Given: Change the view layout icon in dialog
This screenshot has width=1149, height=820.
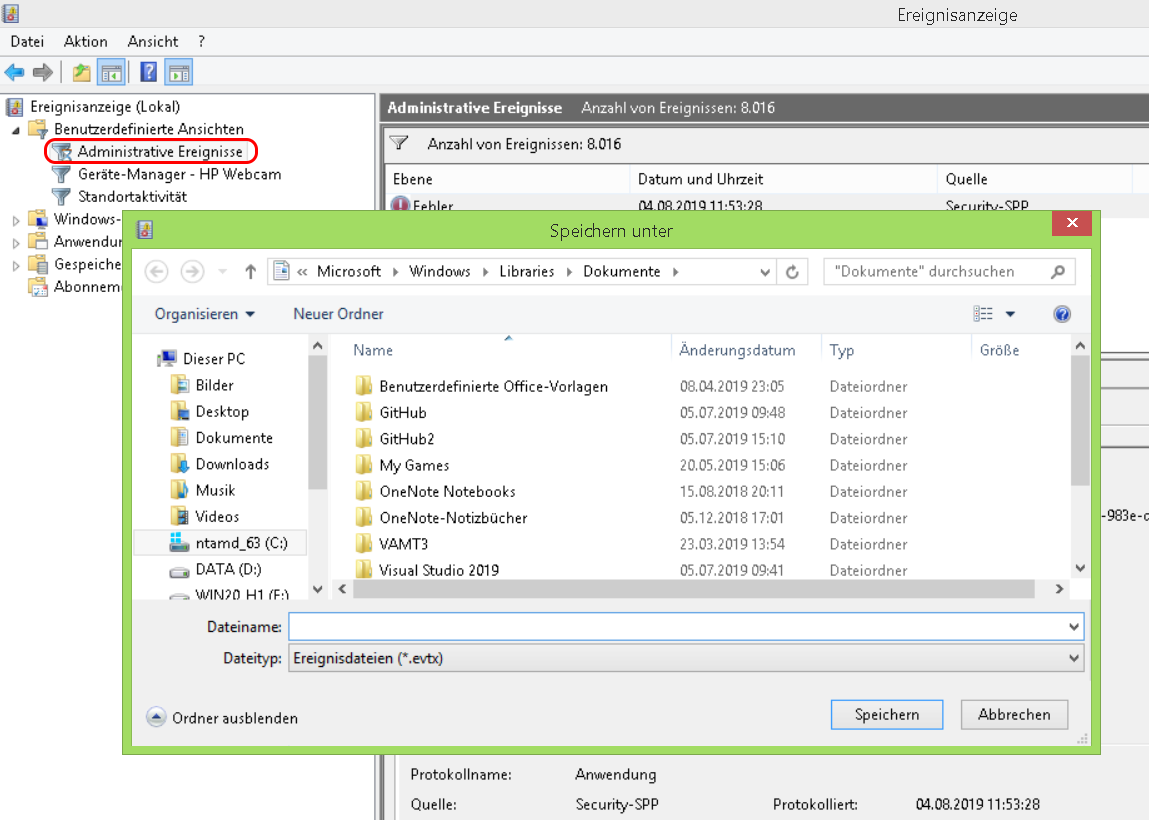Looking at the screenshot, I should pos(983,314).
